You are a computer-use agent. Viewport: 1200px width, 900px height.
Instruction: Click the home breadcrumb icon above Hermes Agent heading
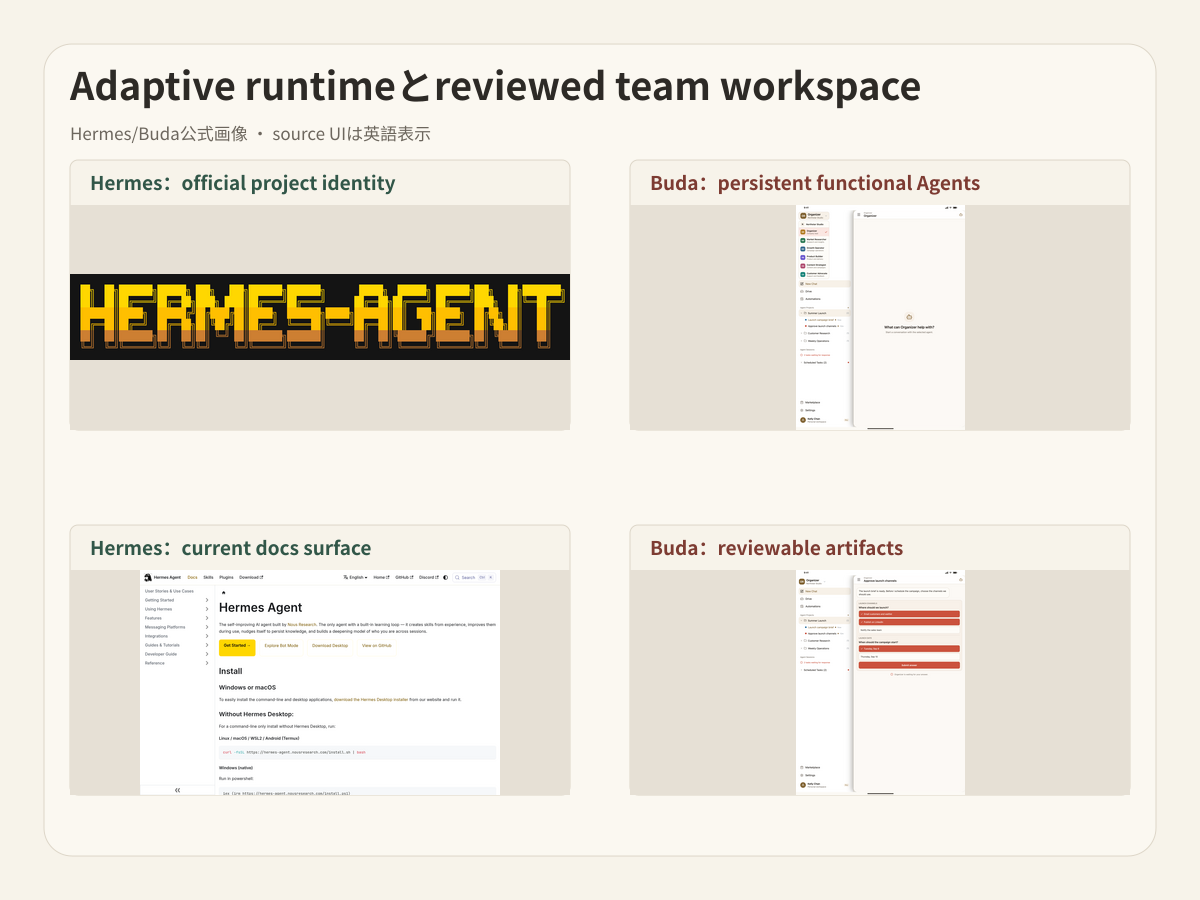pos(224,592)
